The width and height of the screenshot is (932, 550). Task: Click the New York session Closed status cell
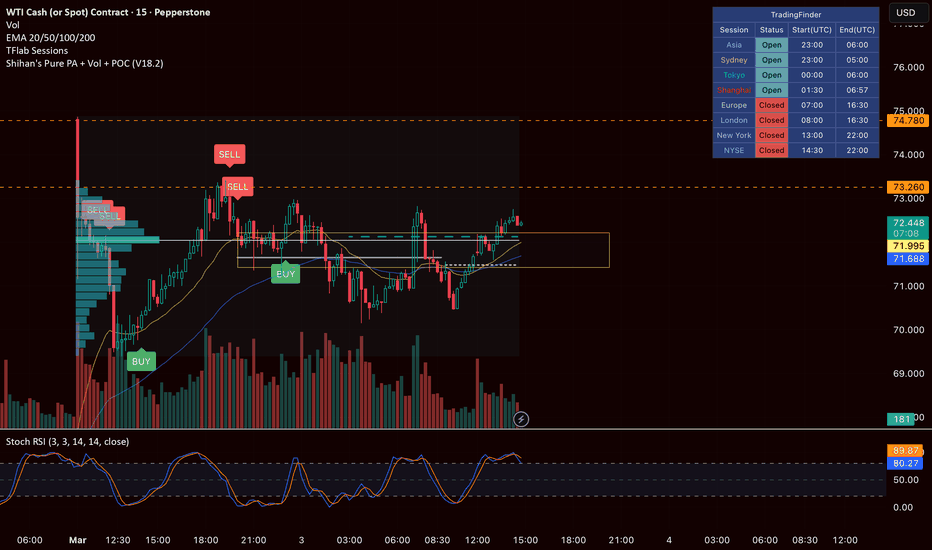click(x=771, y=135)
